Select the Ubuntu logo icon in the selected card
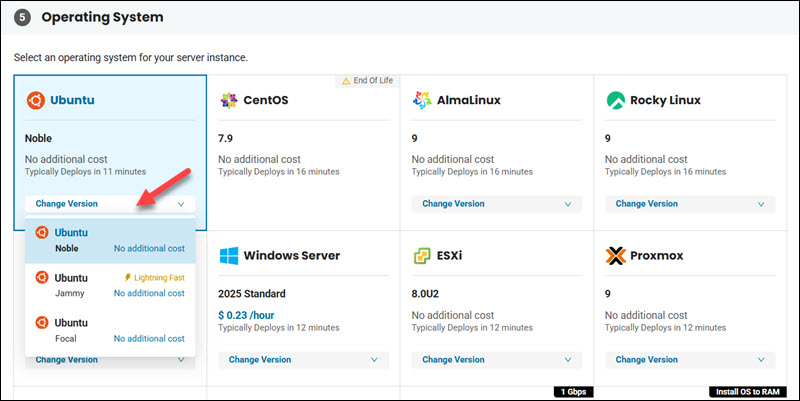This screenshot has height=401, width=800. [36, 100]
